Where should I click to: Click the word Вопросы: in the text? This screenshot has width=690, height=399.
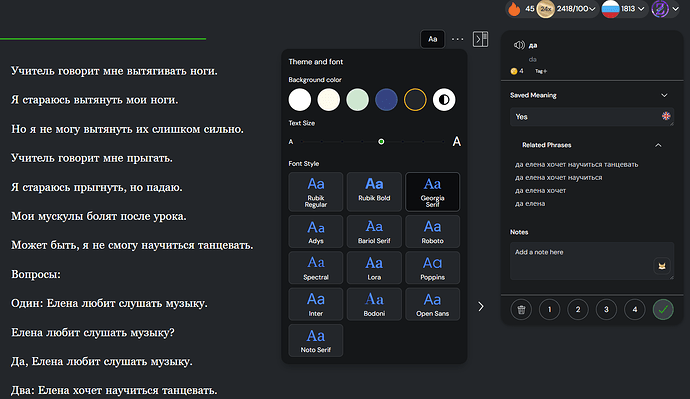pos(36,274)
